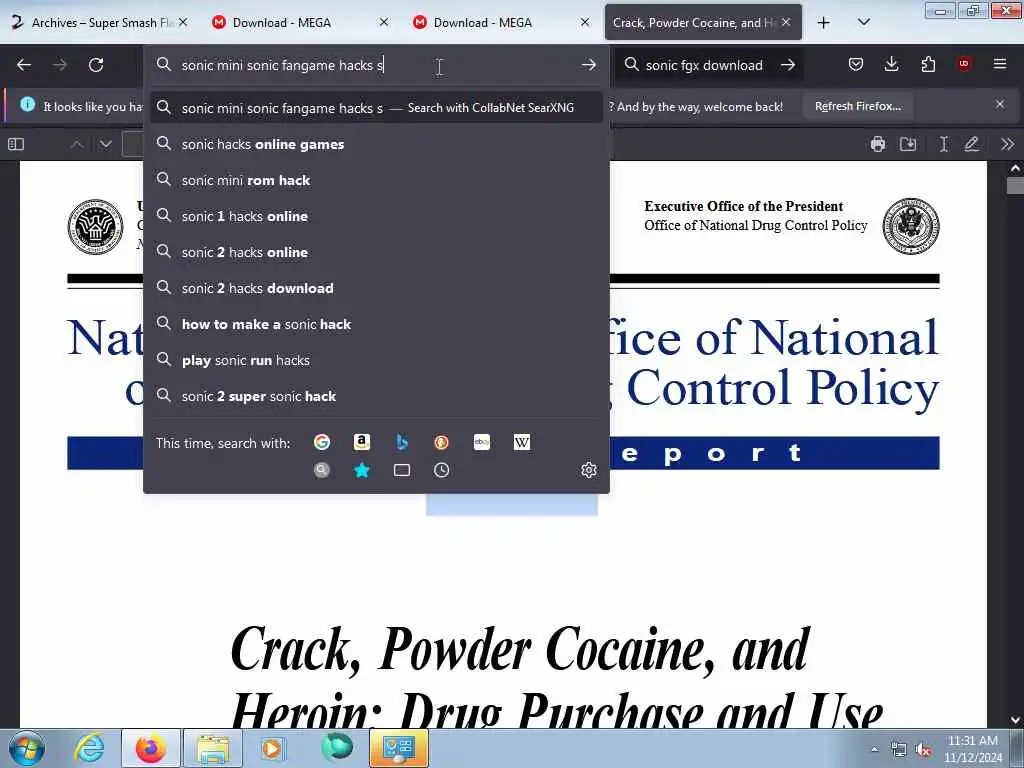Open Windows Explorer from the taskbar
The image size is (1024, 768).
tap(213, 749)
